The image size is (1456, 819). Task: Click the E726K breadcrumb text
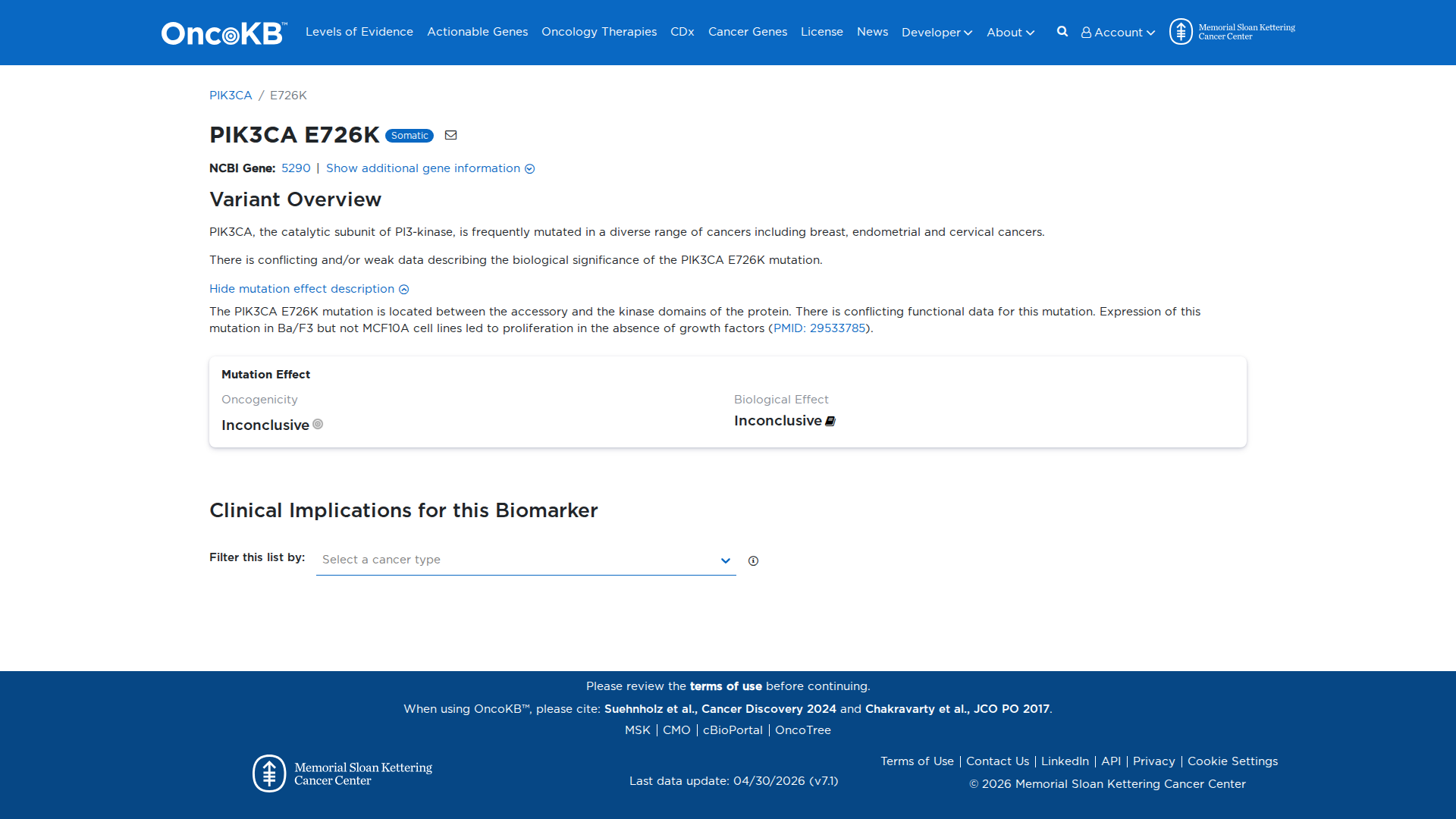pos(288,96)
